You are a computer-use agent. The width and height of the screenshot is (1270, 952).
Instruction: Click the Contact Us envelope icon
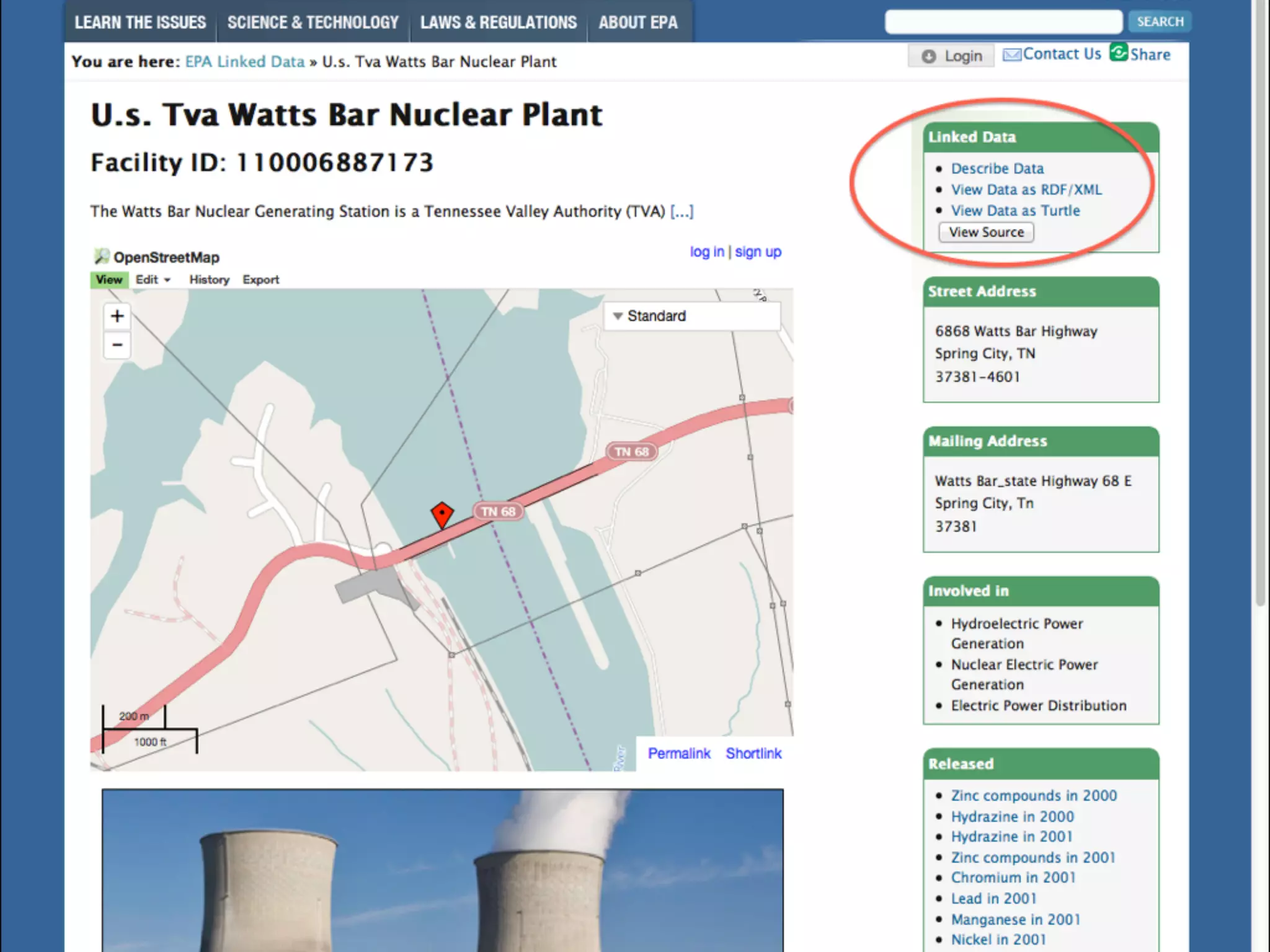1011,55
